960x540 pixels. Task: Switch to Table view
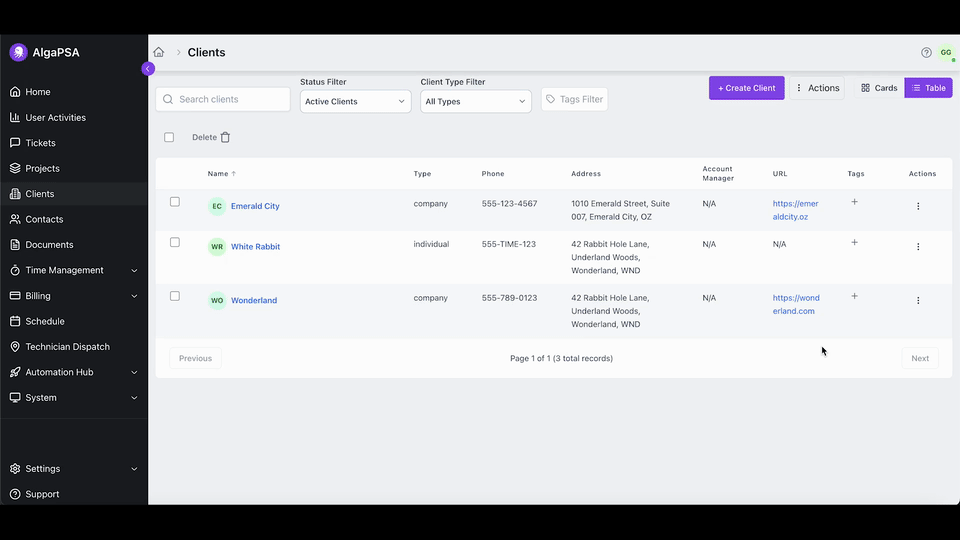point(928,88)
